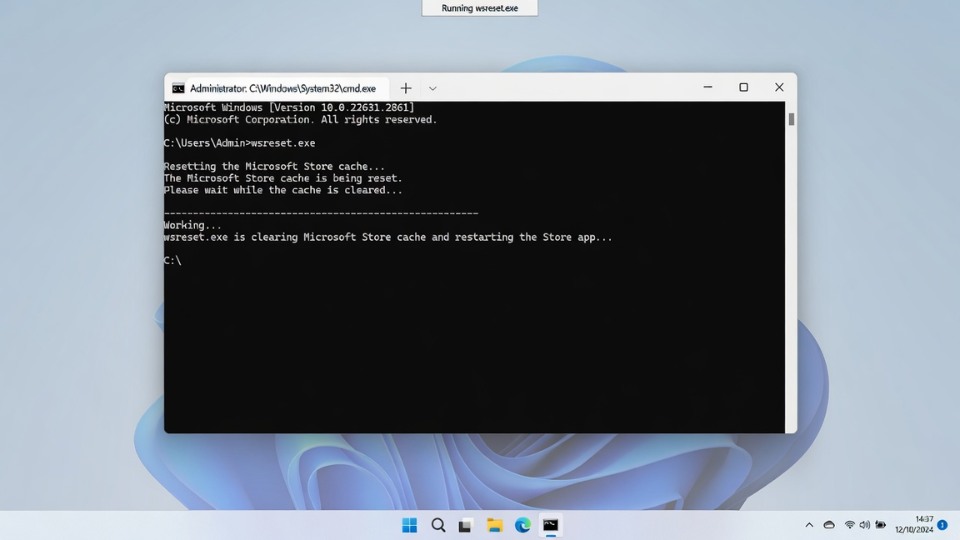Click the 'Running wsreset.exe' banner
The width and height of the screenshot is (960, 540).
[479, 8]
